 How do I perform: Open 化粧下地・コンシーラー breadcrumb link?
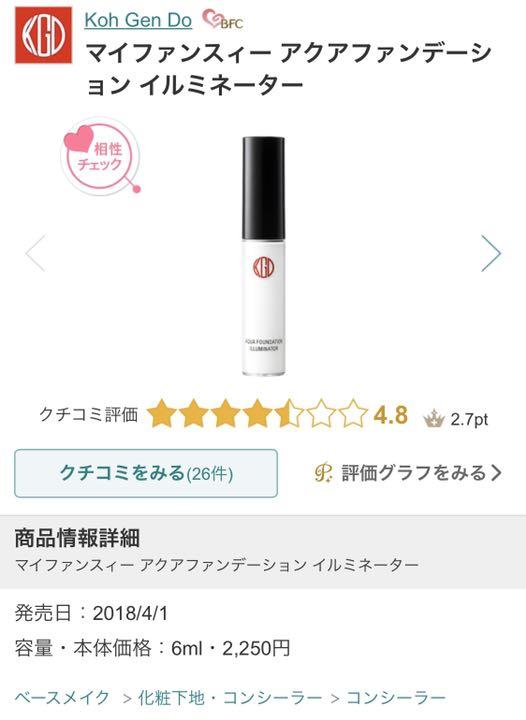coord(230,698)
